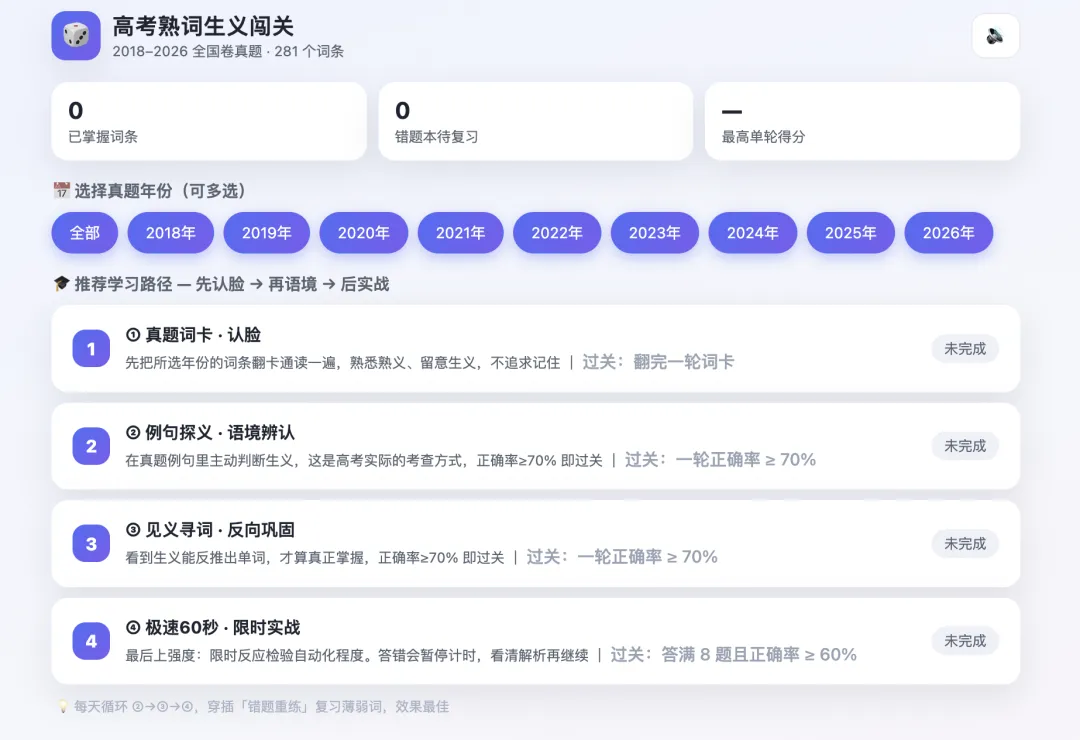Click the lightbulb tip icon at bottom
Viewport: 1080px width, 740px height.
pos(63,706)
